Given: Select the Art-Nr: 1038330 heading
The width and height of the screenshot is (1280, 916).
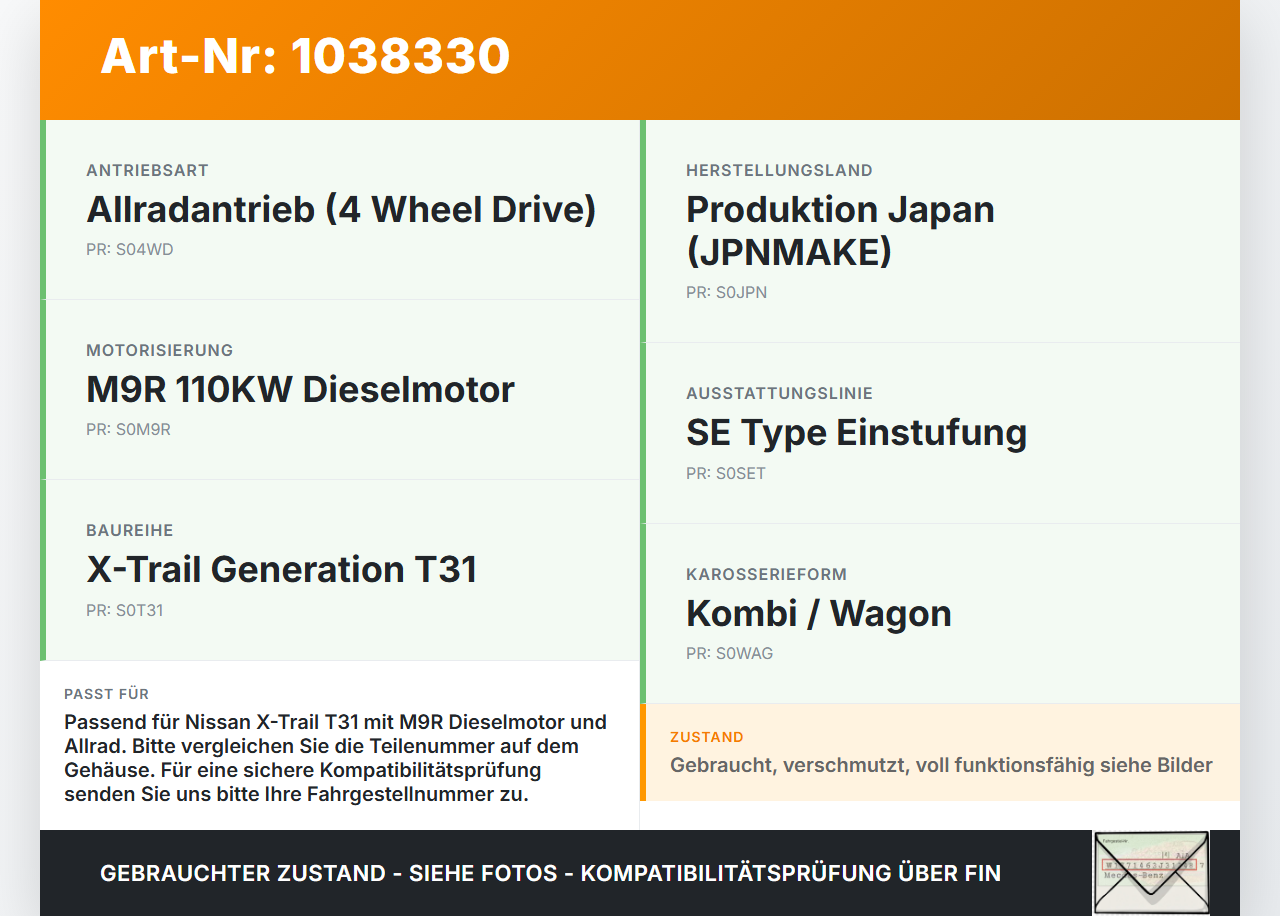Looking at the screenshot, I should [305, 56].
